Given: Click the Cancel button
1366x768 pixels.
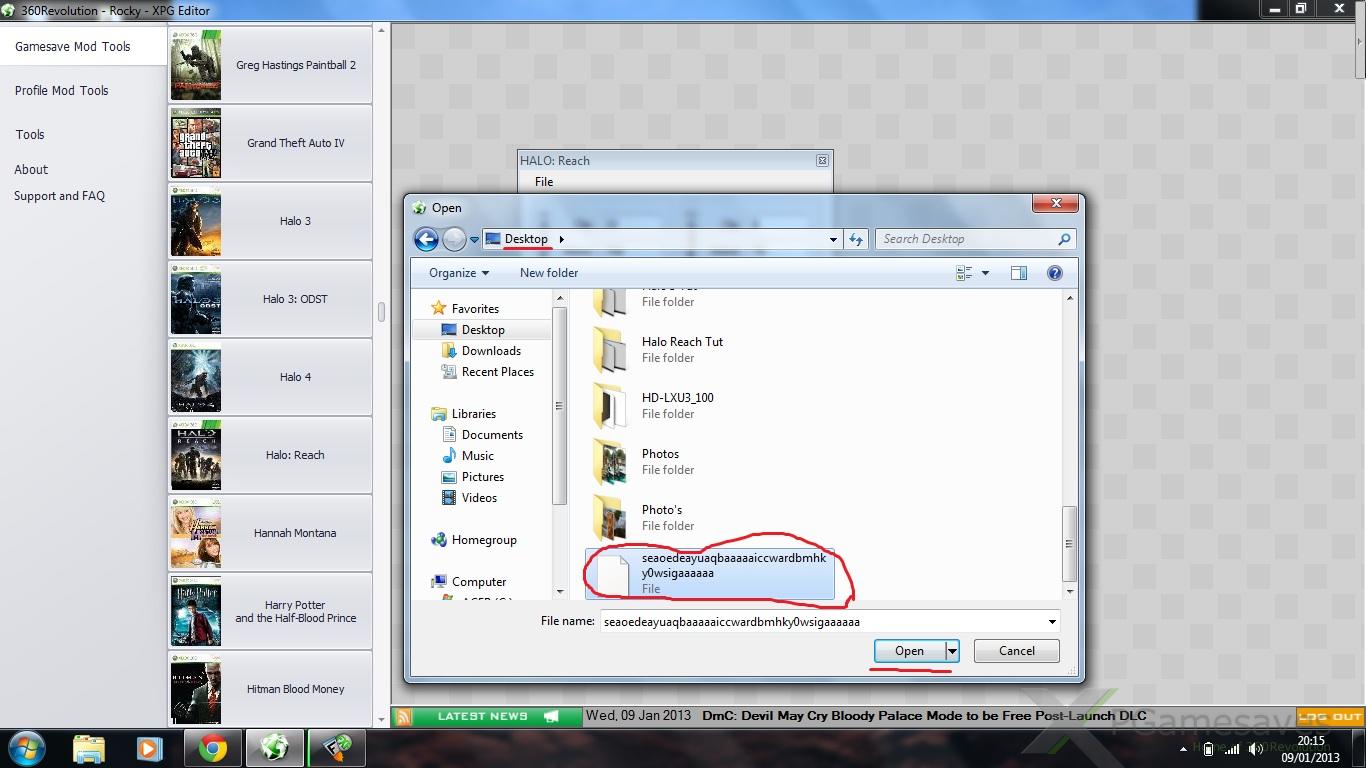Looking at the screenshot, I should [x=1017, y=651].
